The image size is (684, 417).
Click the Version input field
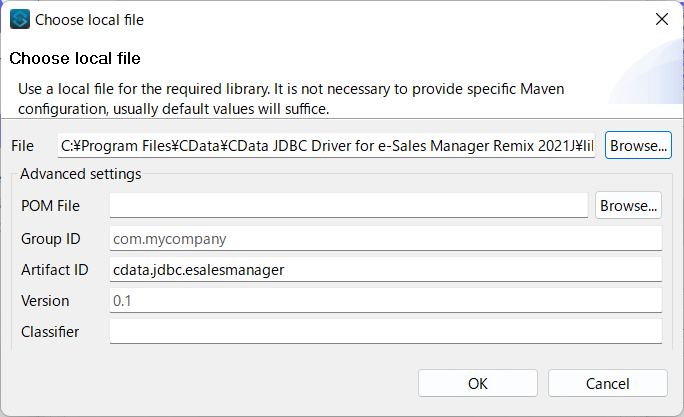tap(385, 301)
